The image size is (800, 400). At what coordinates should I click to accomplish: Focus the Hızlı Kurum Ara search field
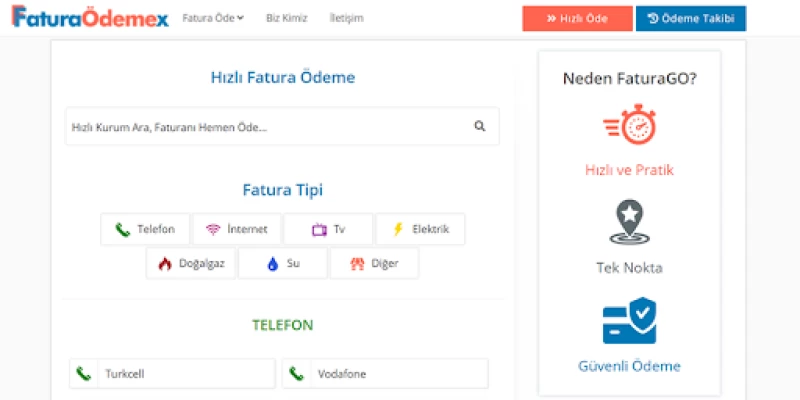265,127
